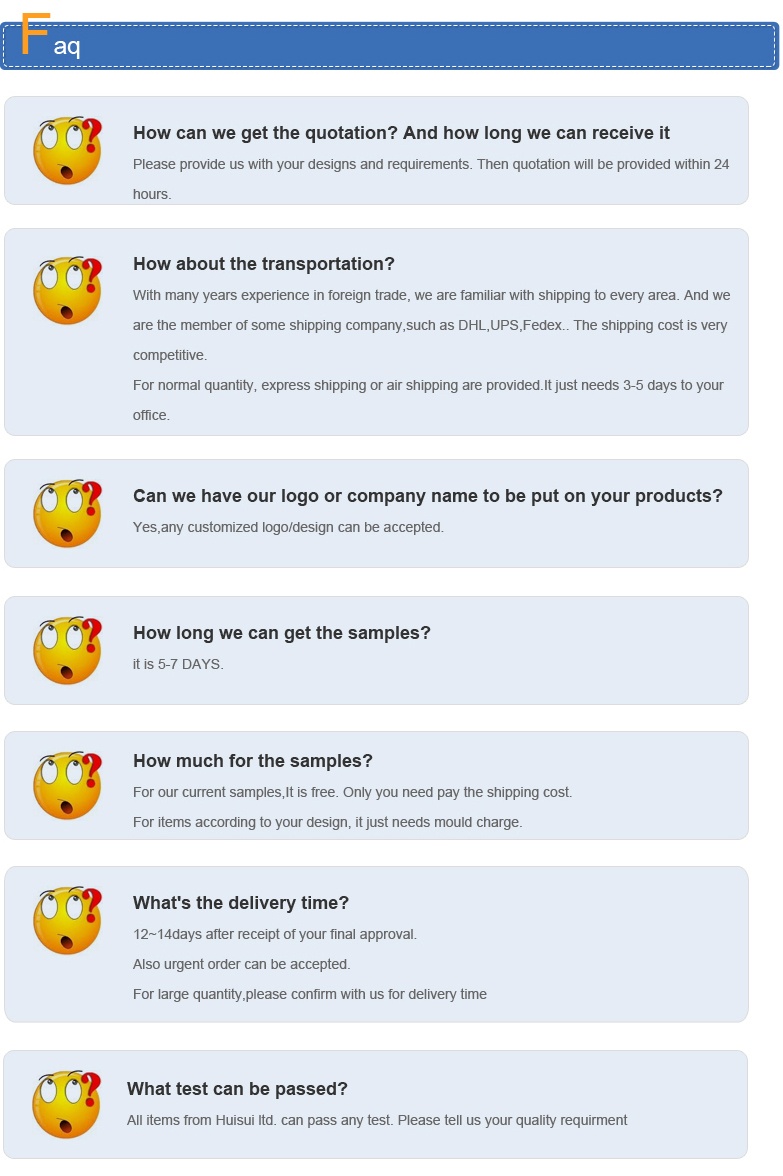Click the emoji beside 'What test can be passed?'
Viewport: 783px width, 1176px height.
click(67, 1104)
